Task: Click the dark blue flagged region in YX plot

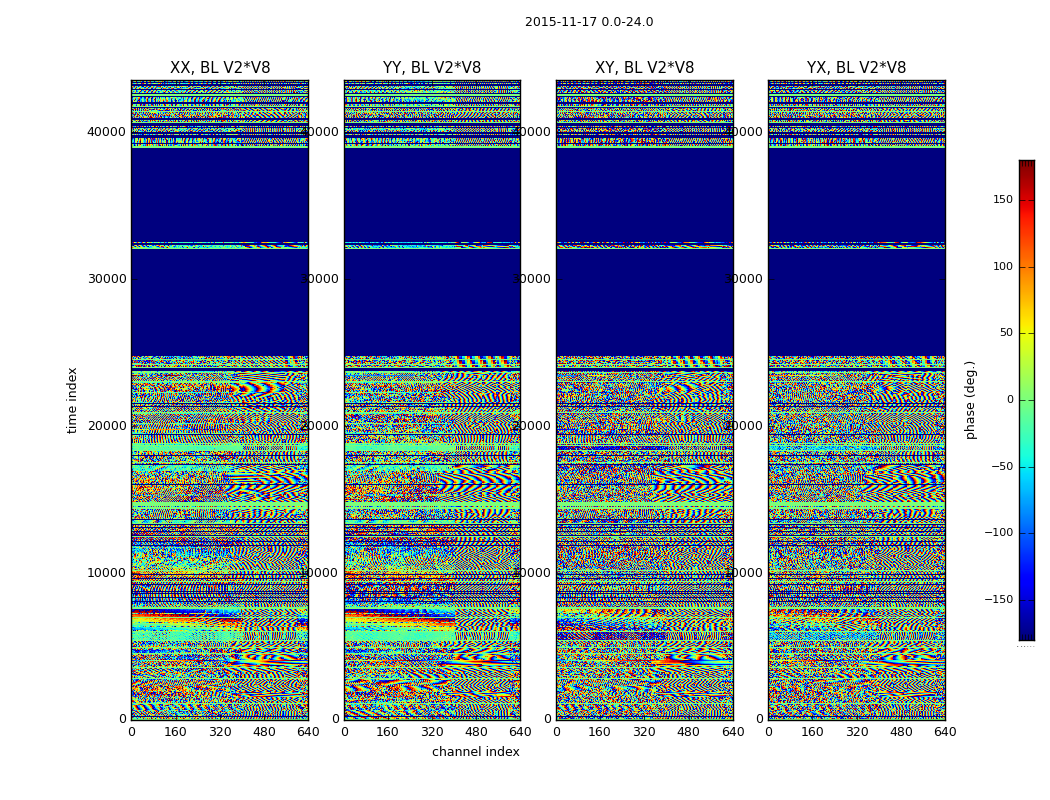Action: click(x=856, y=303)
